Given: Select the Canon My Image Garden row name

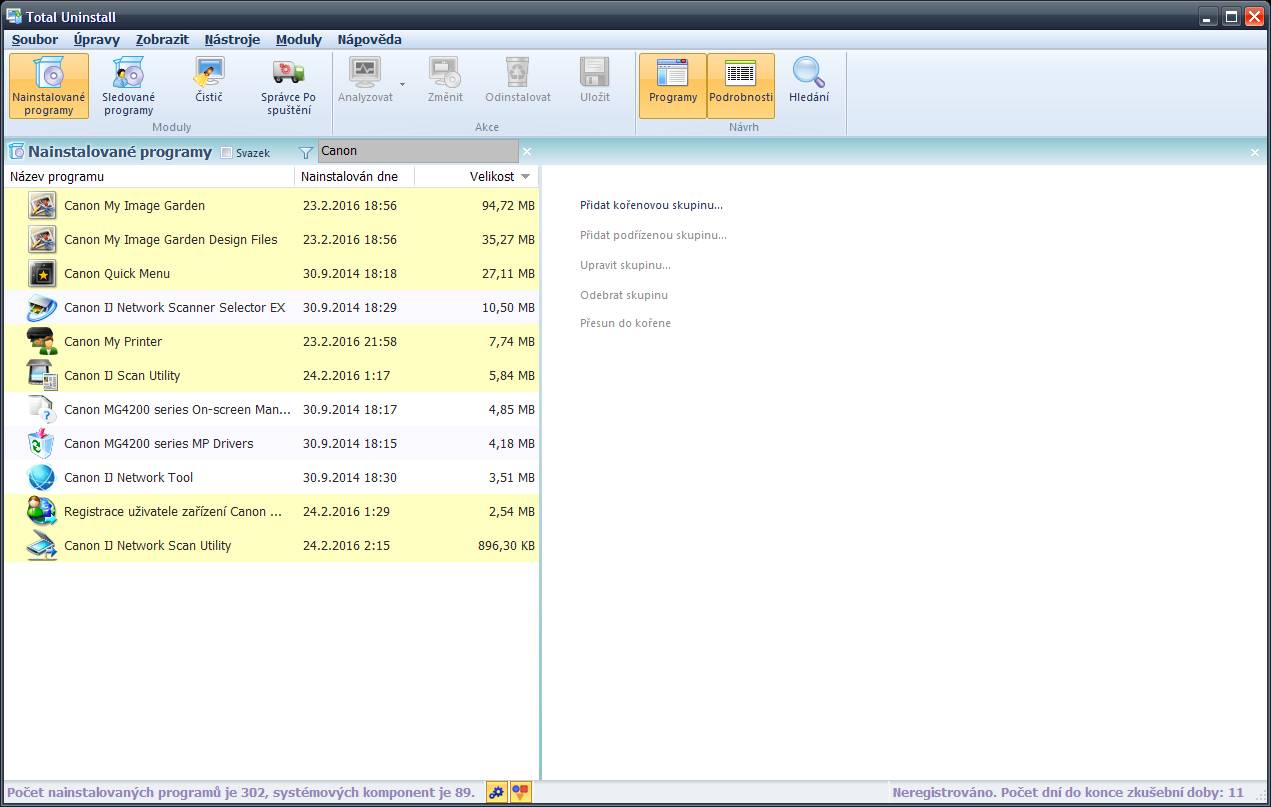Looking at the screenshot, I should pos(134,205).
